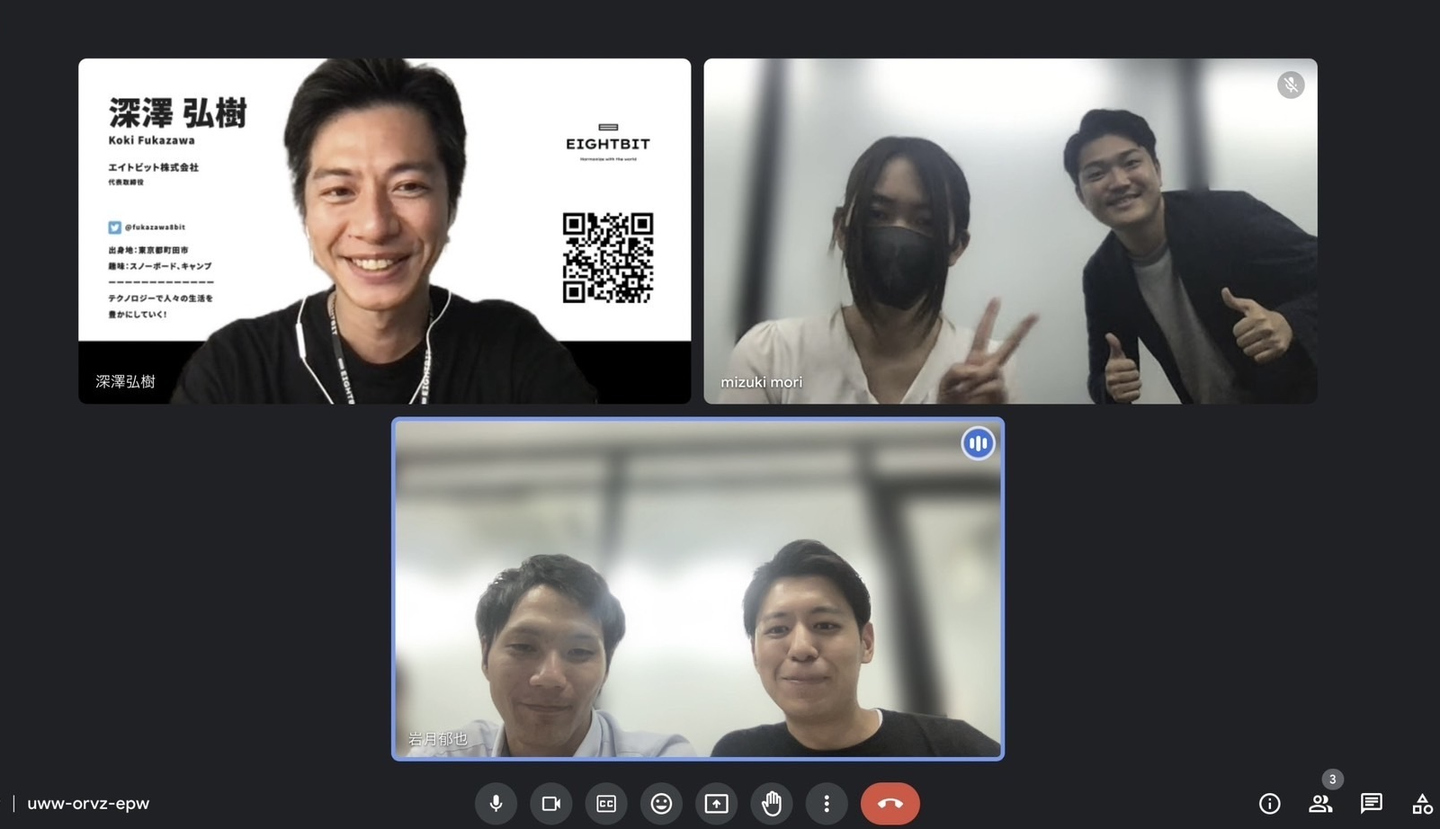
Task: Toggle closed captions (CC)
Action: pyautogui.click(x=606, y=803)
